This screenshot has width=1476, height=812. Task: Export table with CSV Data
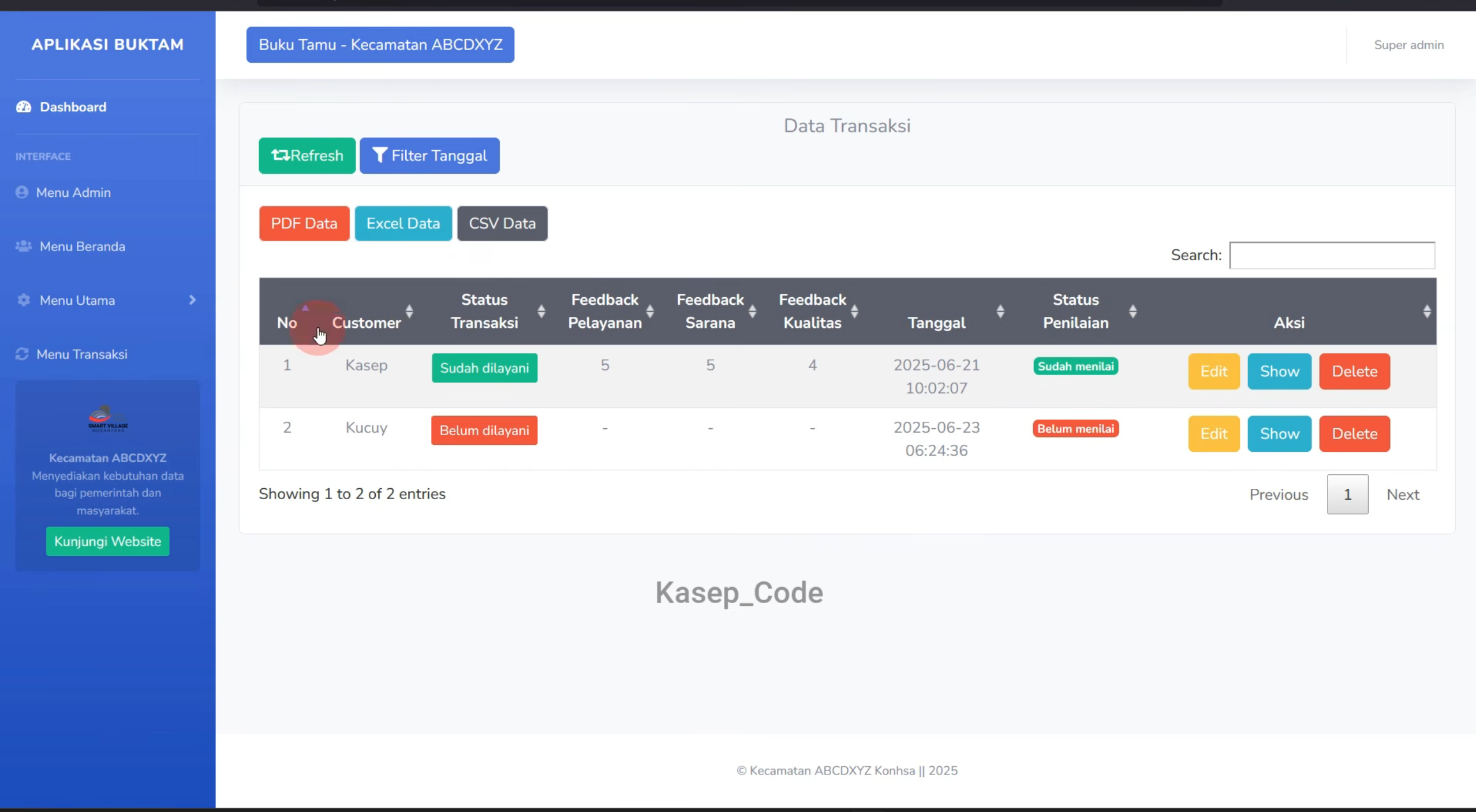coord(502,223)
